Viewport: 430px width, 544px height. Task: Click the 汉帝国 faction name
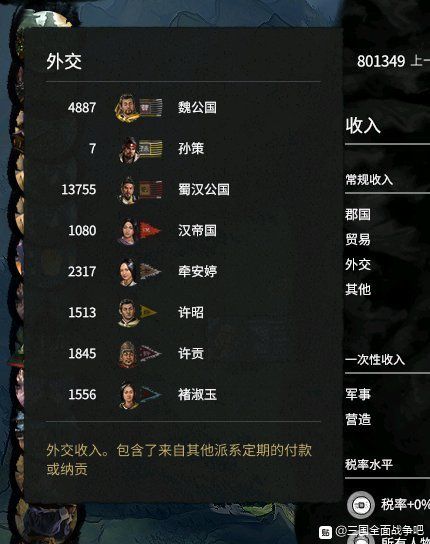197,230
